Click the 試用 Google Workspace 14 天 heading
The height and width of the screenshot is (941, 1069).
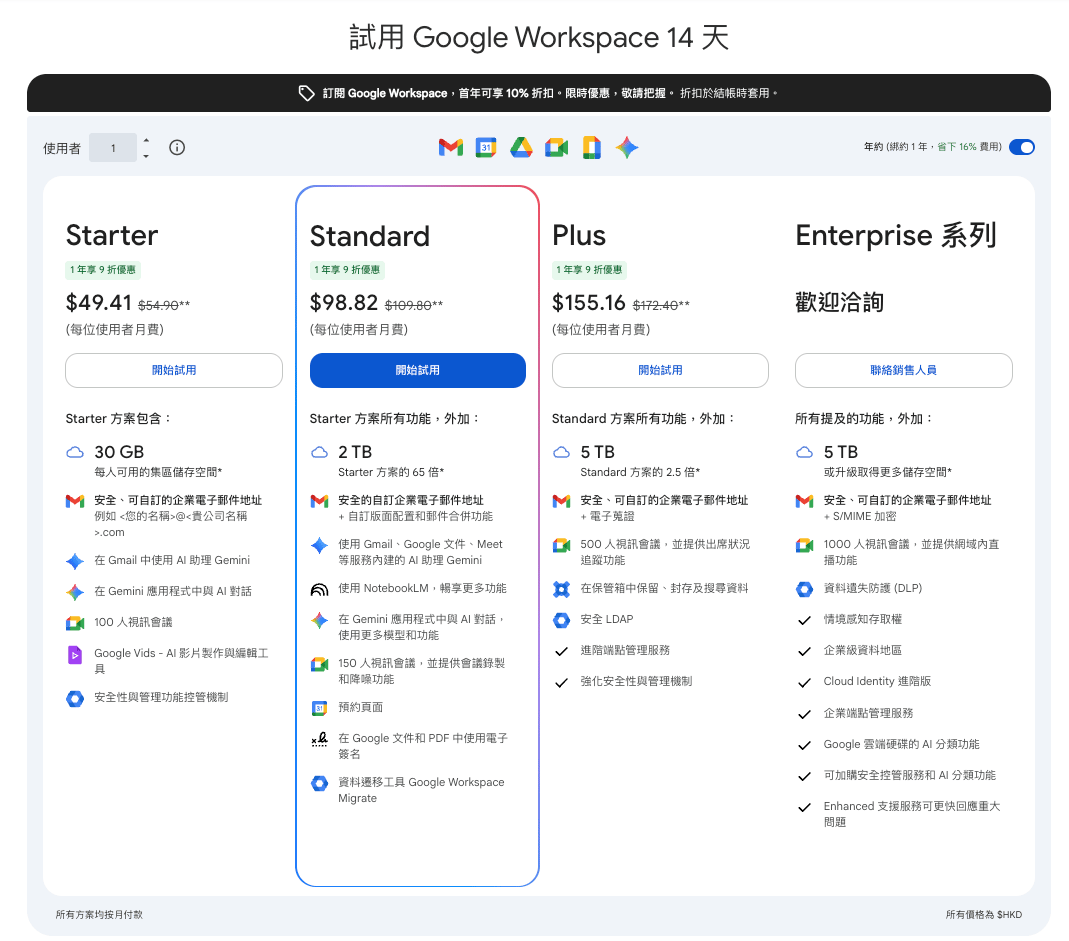coord(539,37)
